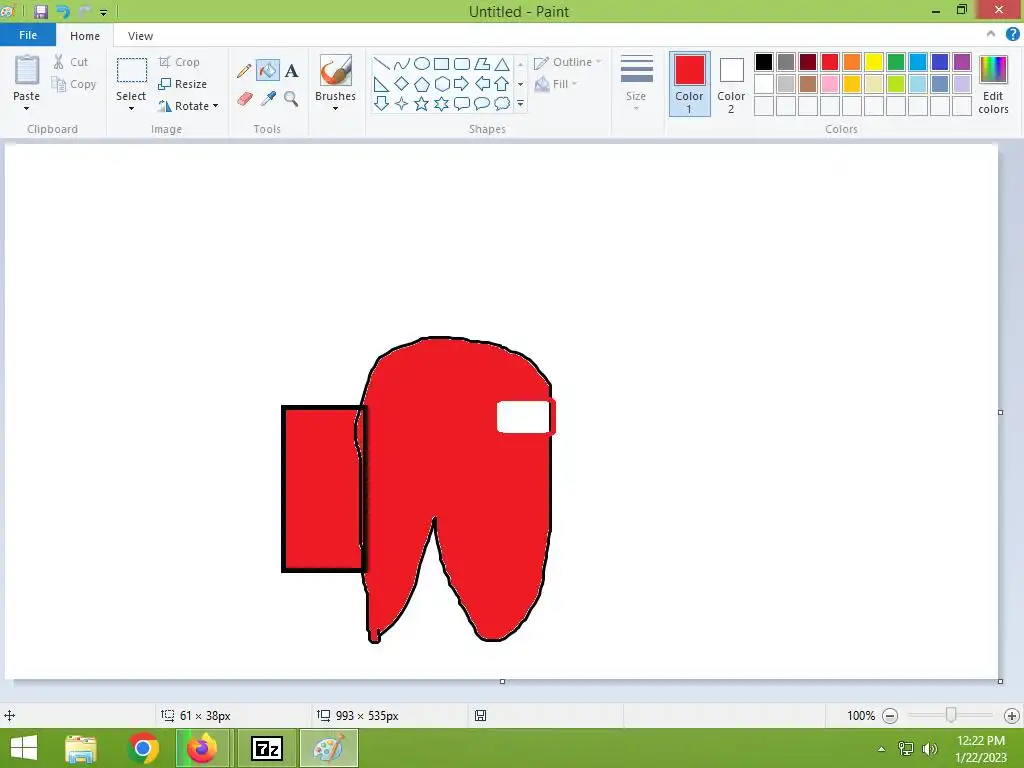
Task: Switch to the View tab
Action: (140, 36)
